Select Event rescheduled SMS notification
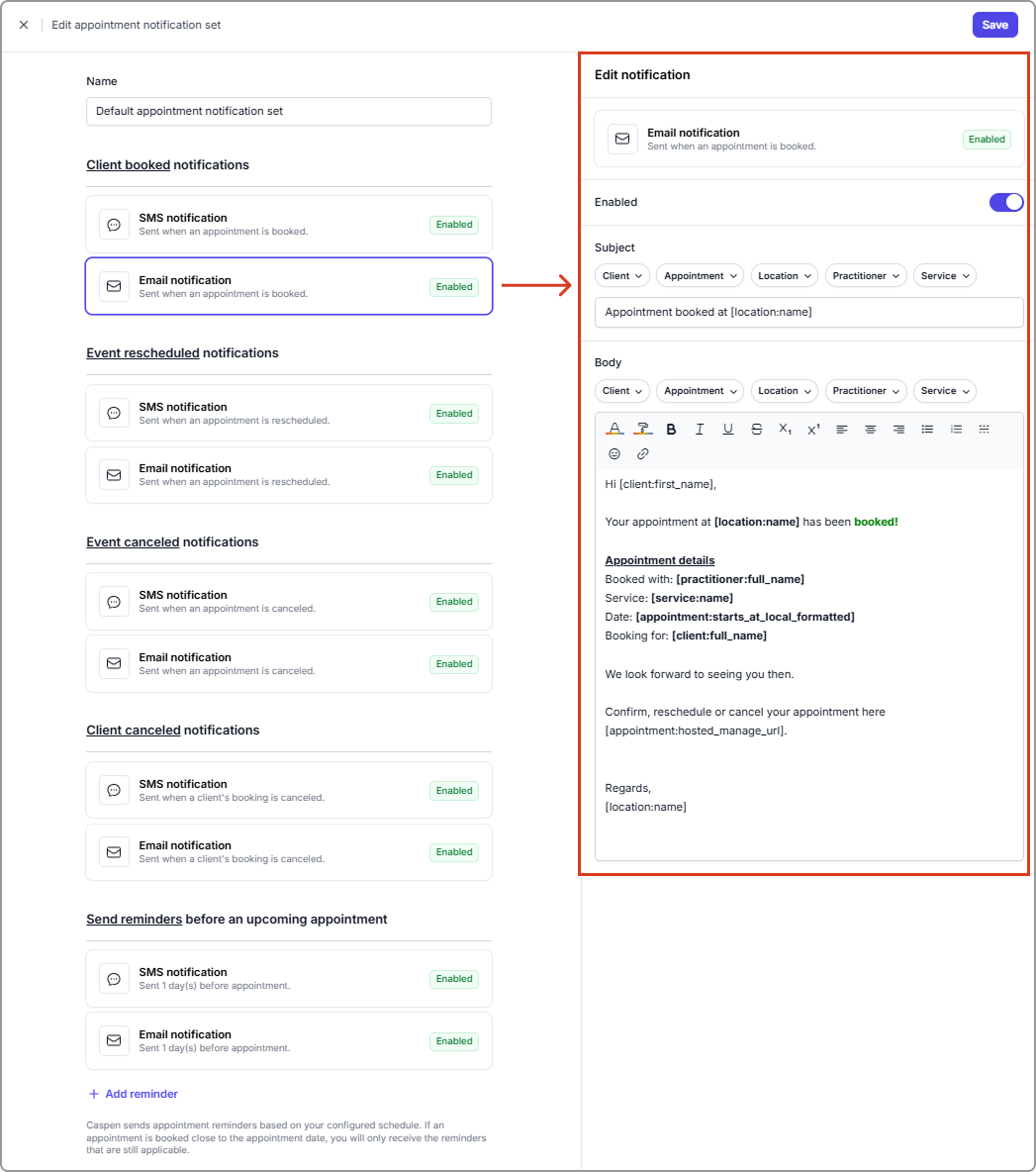The image size is (1036, 1172). [288, 413]
